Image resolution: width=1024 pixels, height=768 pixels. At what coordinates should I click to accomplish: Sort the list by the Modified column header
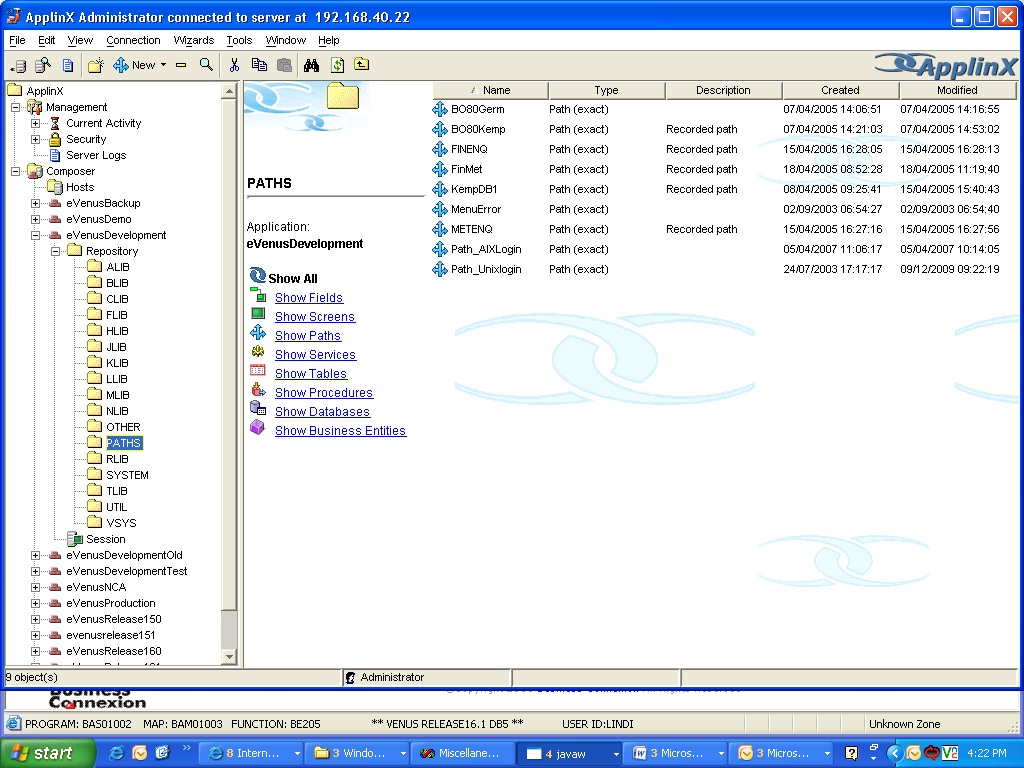[957, 90]
